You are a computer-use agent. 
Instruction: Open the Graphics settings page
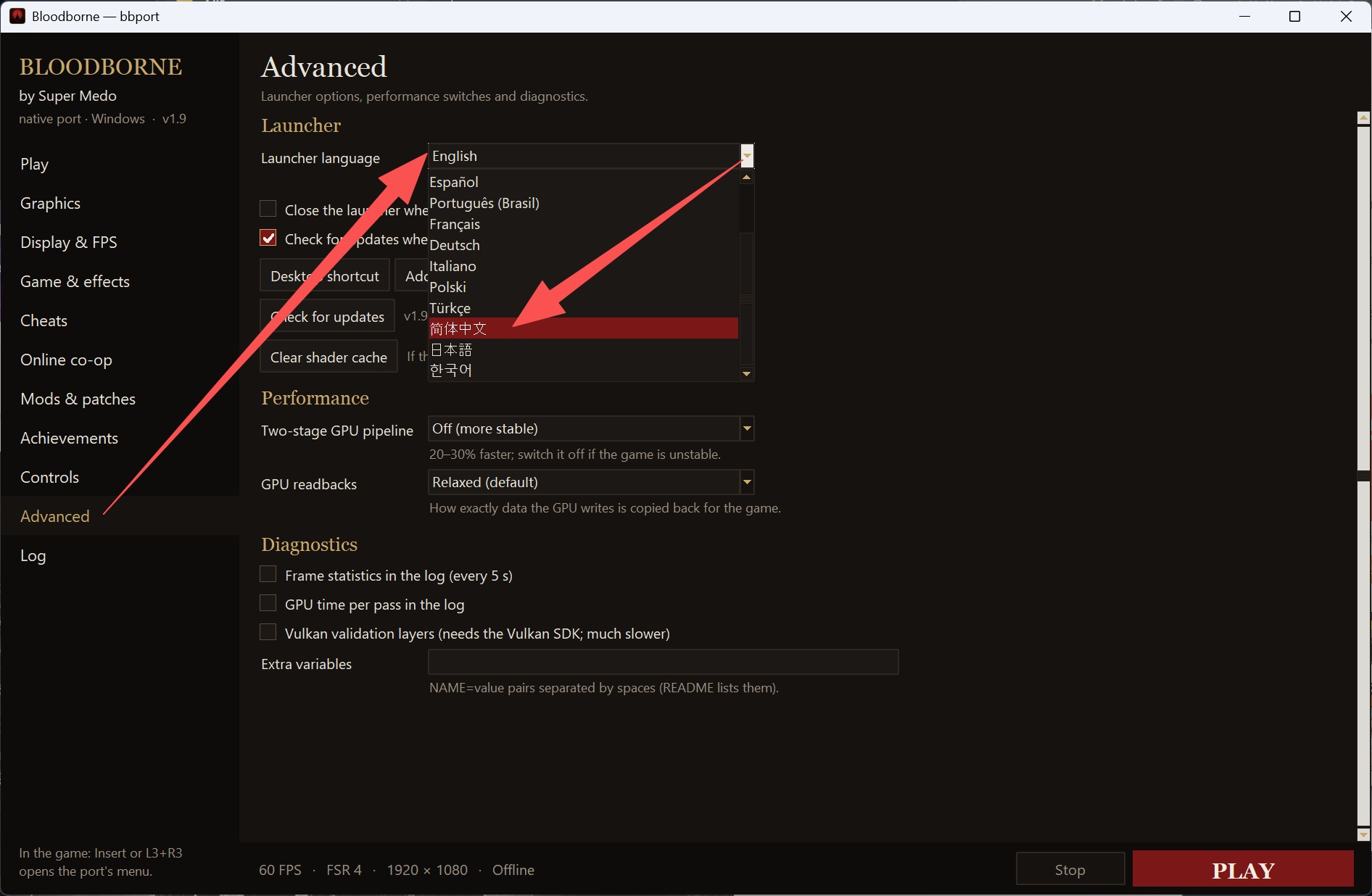[x=120, y=203]
